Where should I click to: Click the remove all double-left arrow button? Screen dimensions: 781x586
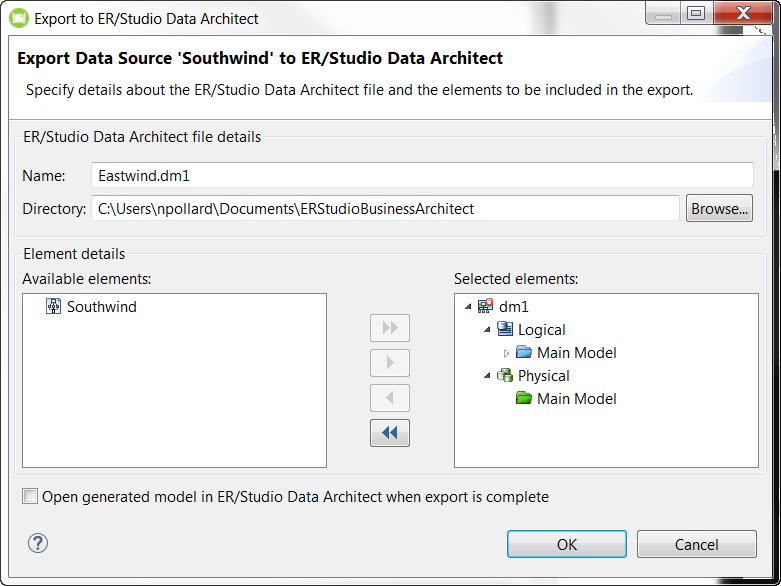(x=390, y=433)
